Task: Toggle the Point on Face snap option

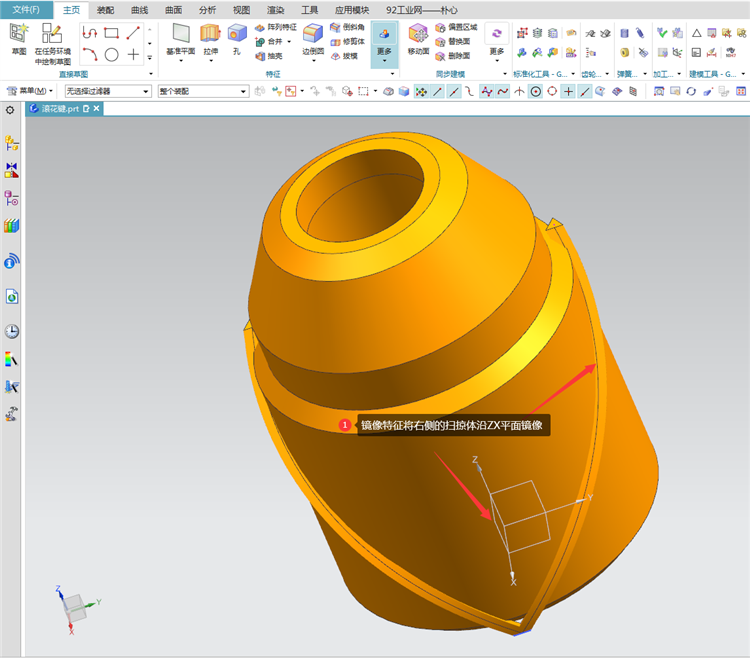Action: tap(601, 91)
